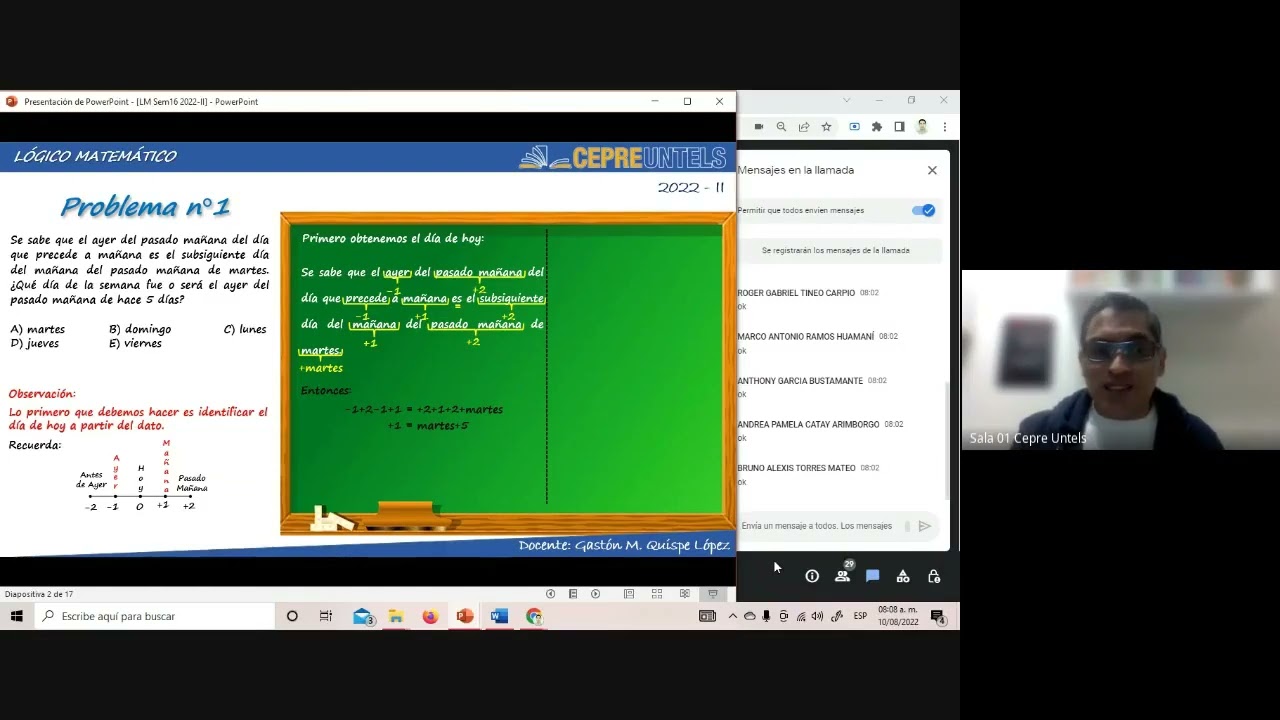Close the 'Mensajes en la llamada' panel
The width and height of the screenshot is (1280, 720).
[932, 170]
